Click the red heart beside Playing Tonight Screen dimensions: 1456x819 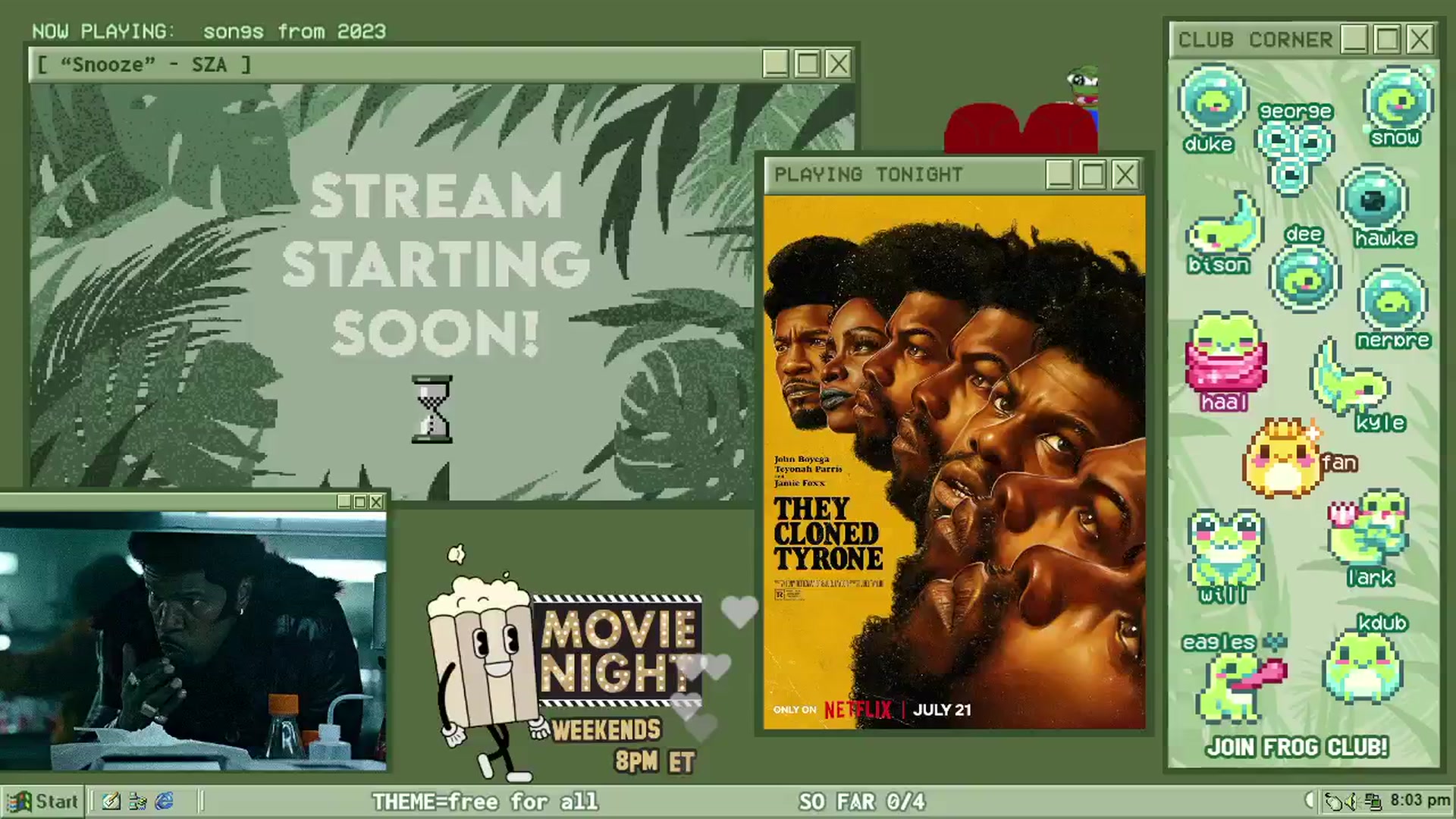(1021, 129)
